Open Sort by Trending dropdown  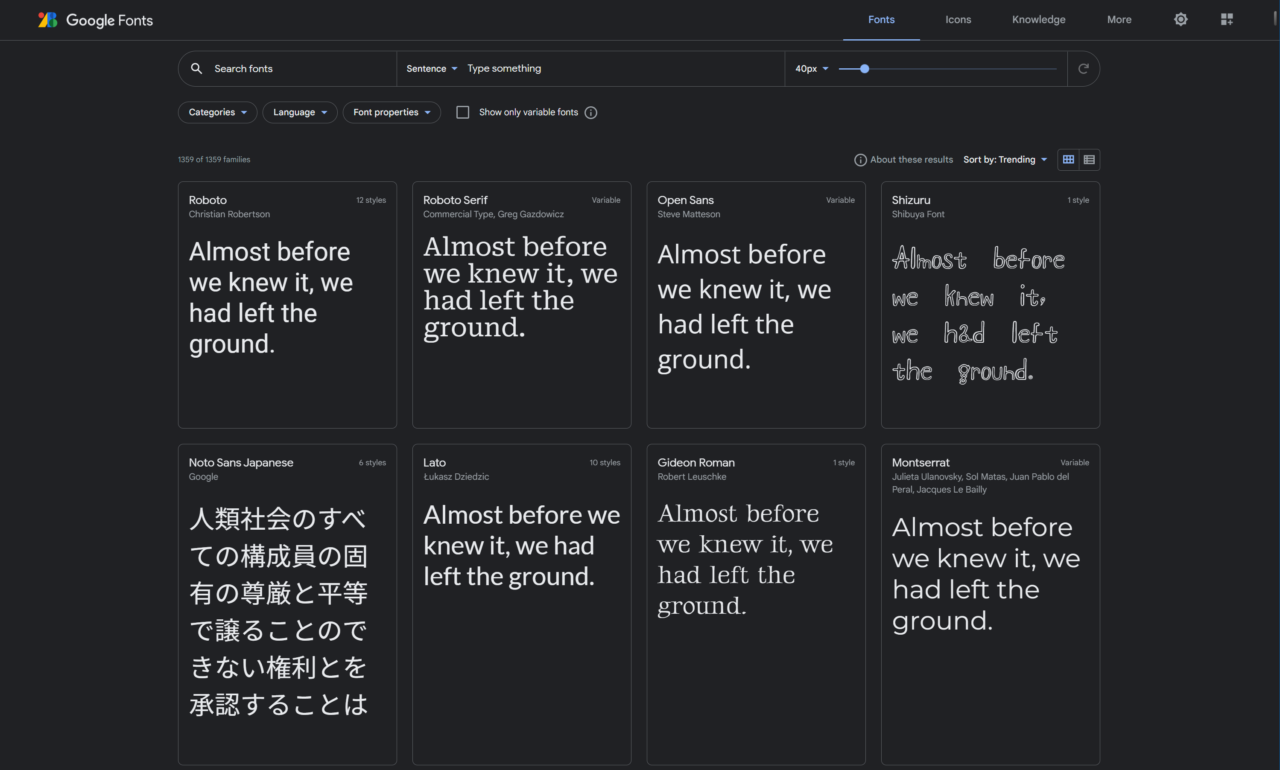(1006, 160)
